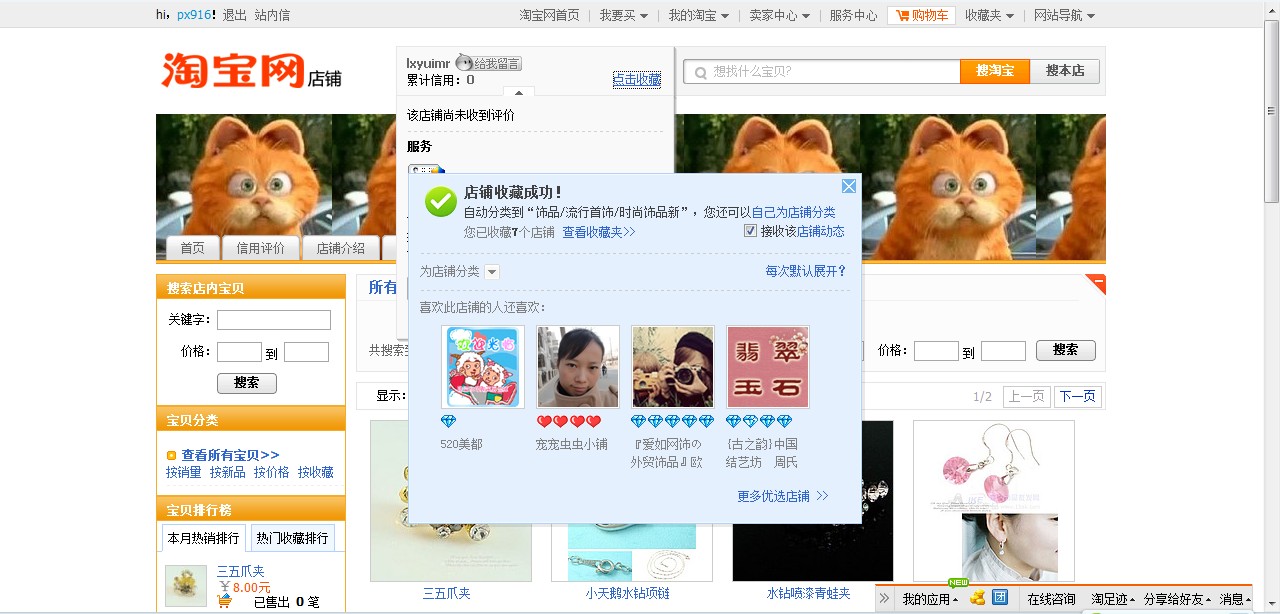Open the 我要买 dropdown menu
Viewport: 1280px width, 614px height.
click(x=624, y=15)
